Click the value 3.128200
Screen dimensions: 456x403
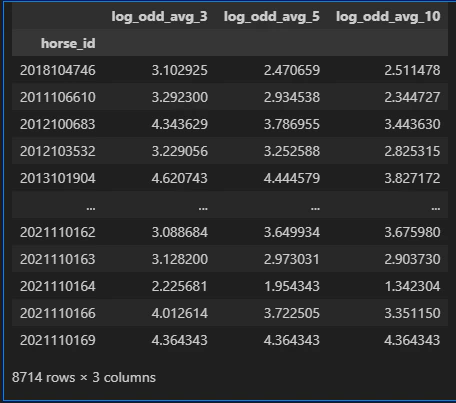point(180,259)
